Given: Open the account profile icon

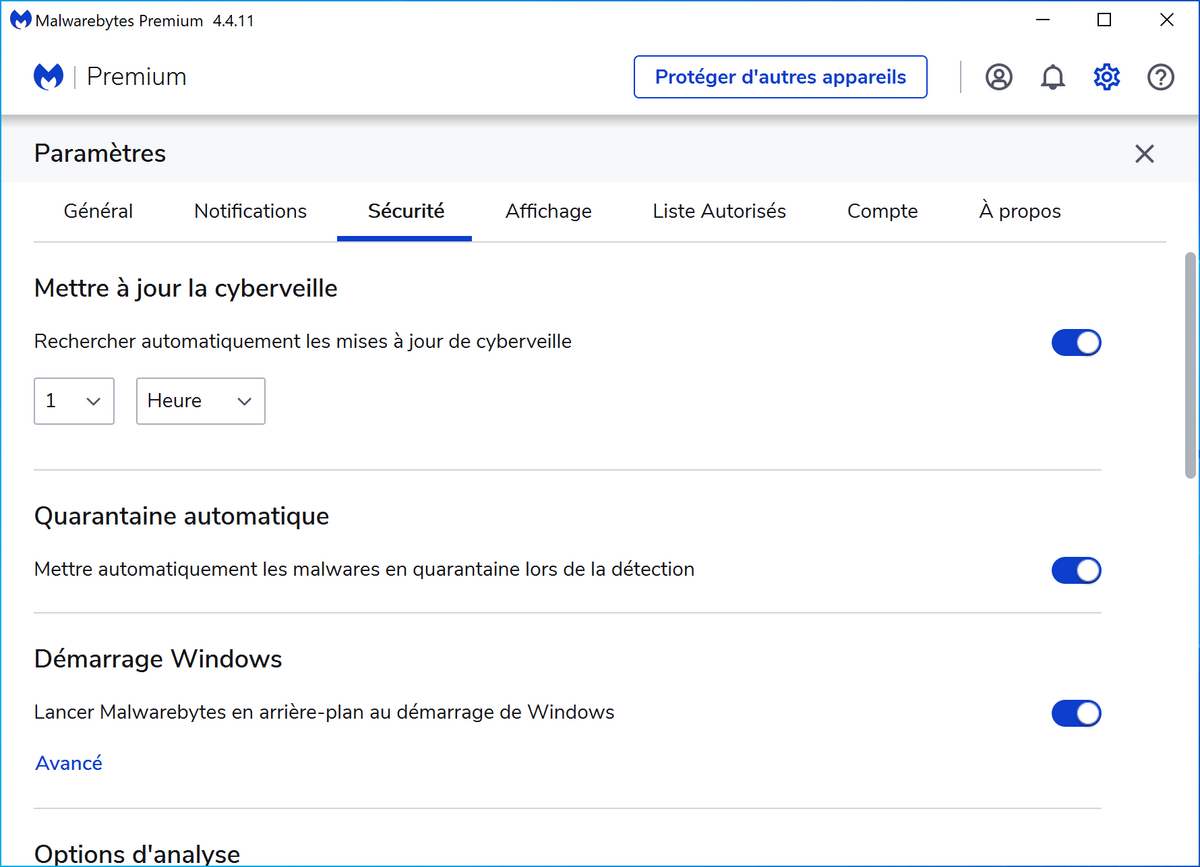Looking at the screenshot, I should [999, 77].
